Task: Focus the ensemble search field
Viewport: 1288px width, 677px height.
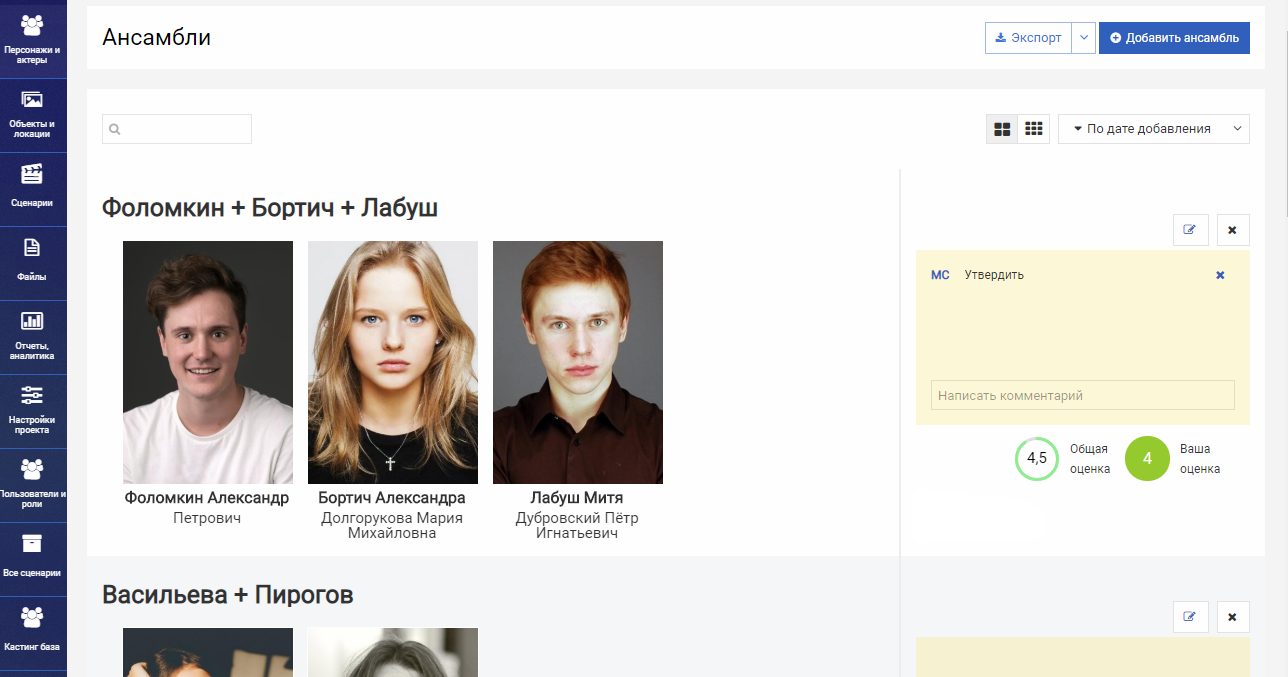Action: click(177, 129)
